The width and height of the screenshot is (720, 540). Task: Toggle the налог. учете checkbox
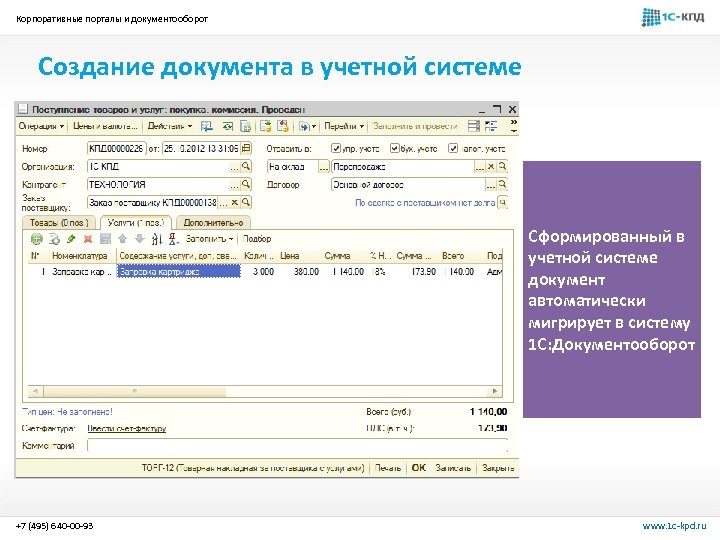(x=453, y=148)
